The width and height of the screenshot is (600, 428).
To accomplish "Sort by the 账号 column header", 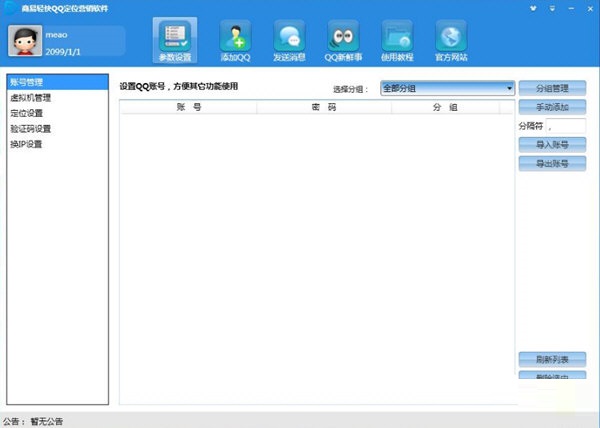I will [x=189, y=107].
